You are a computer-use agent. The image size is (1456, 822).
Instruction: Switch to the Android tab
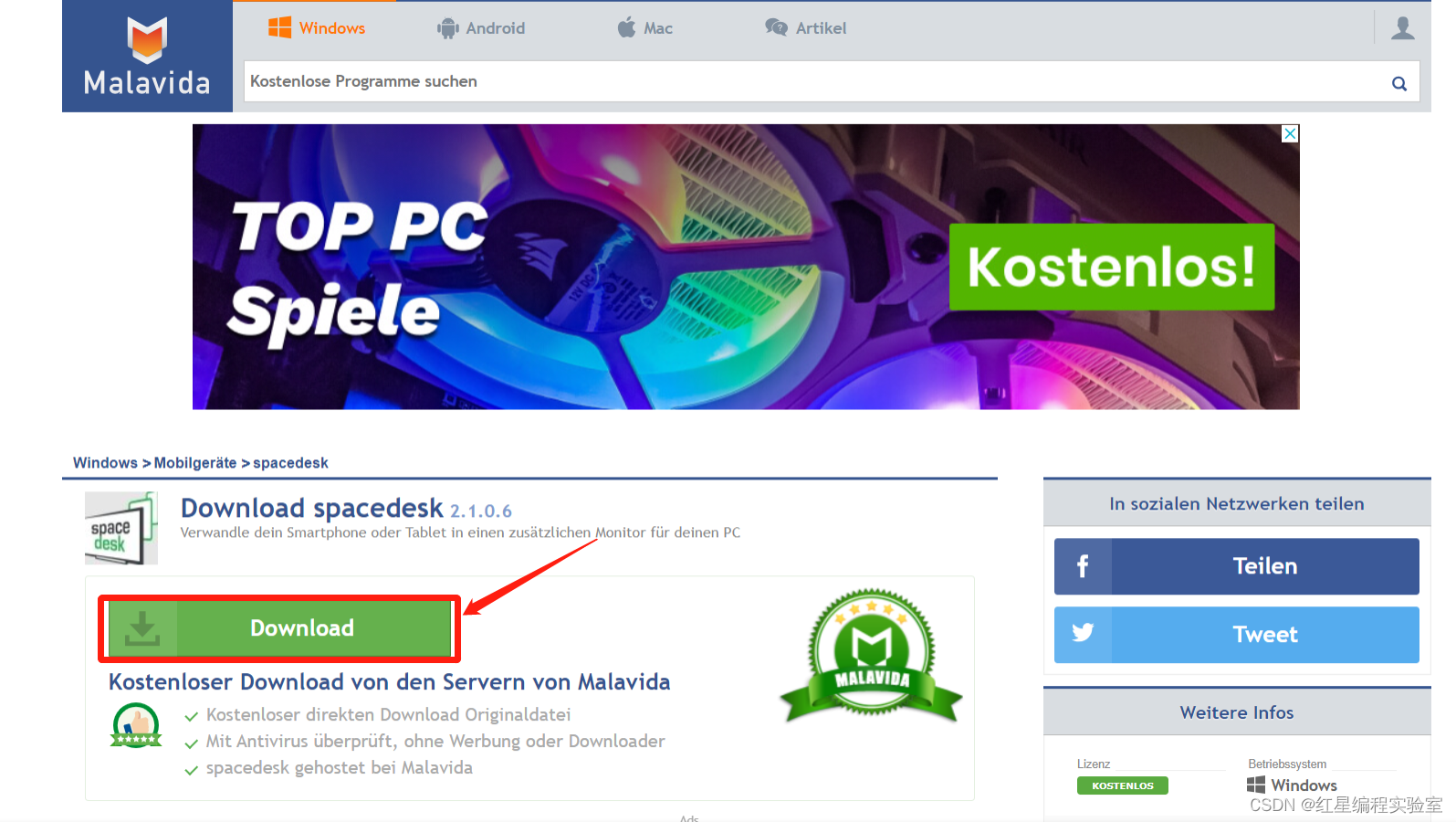pyautogui.click(x=481, y=28)
